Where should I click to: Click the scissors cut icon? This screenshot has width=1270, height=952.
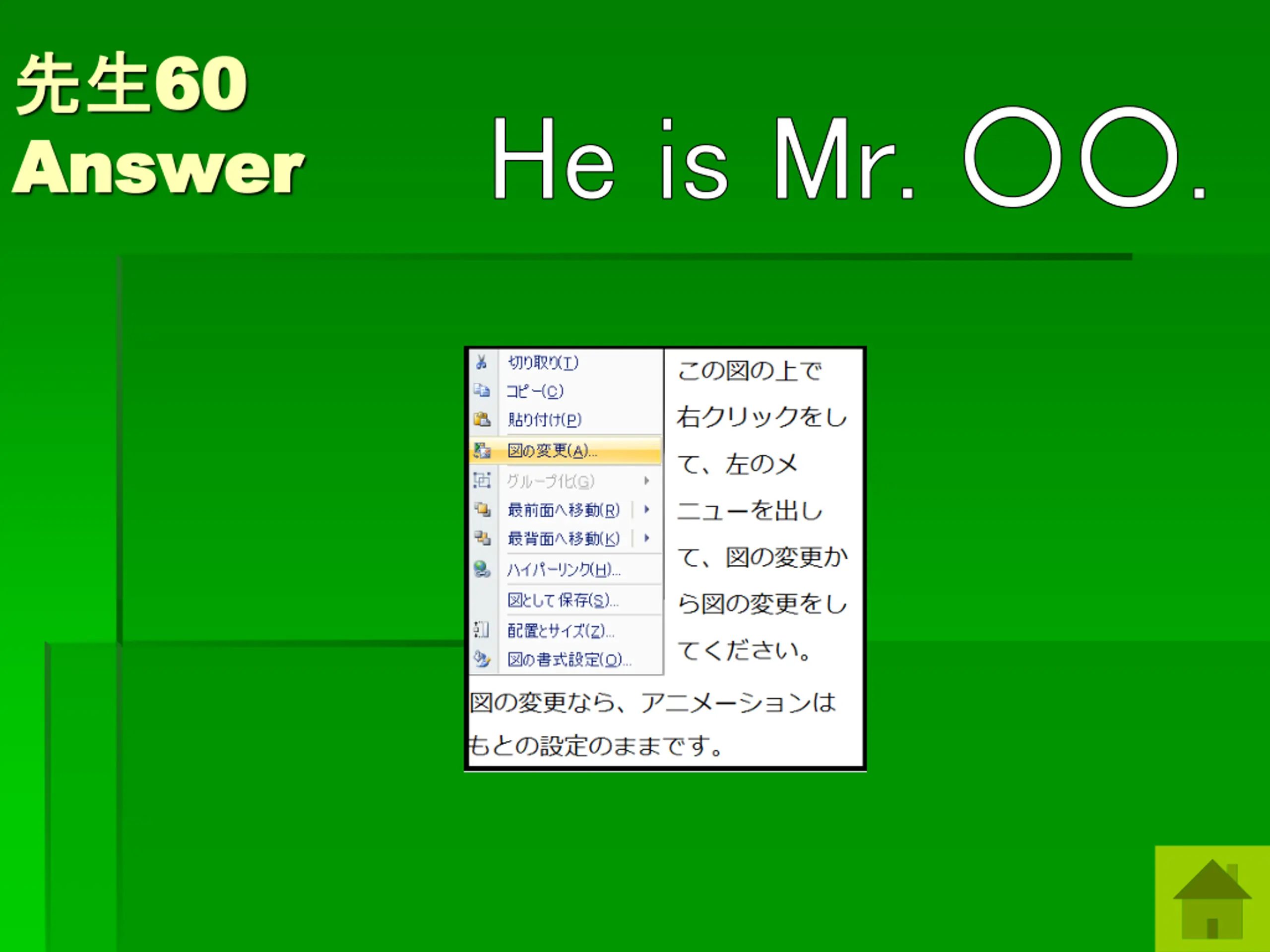(x=482, y=362)
